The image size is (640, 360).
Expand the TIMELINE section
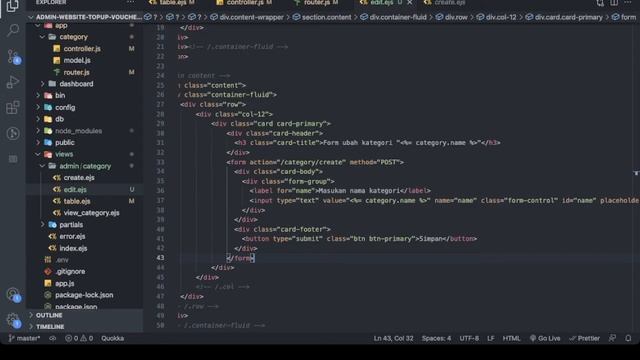point(50,327)
